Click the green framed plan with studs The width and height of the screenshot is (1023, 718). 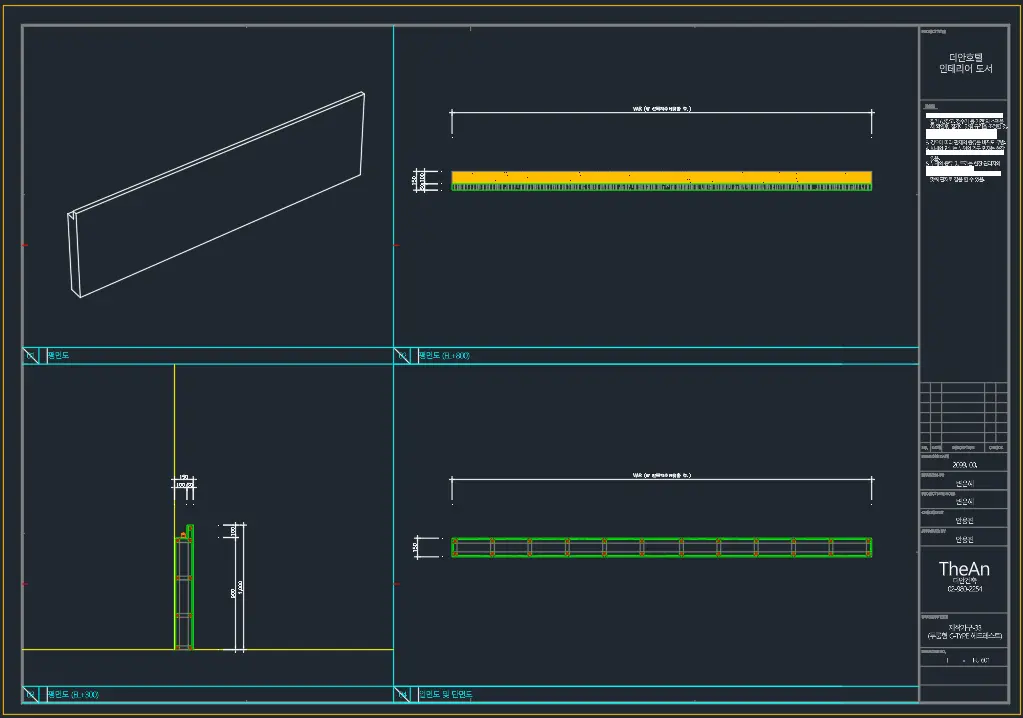point(662,547)
